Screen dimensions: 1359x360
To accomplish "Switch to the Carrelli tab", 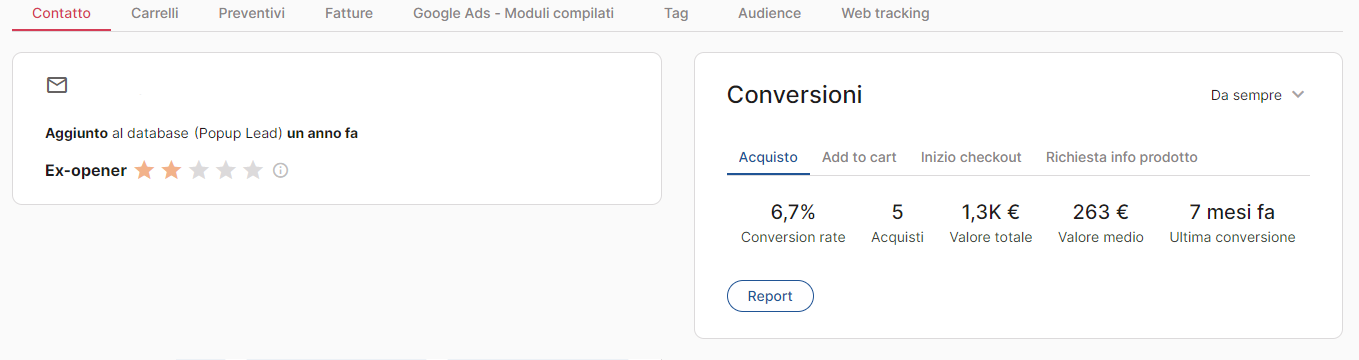I will tap(155, 14).
